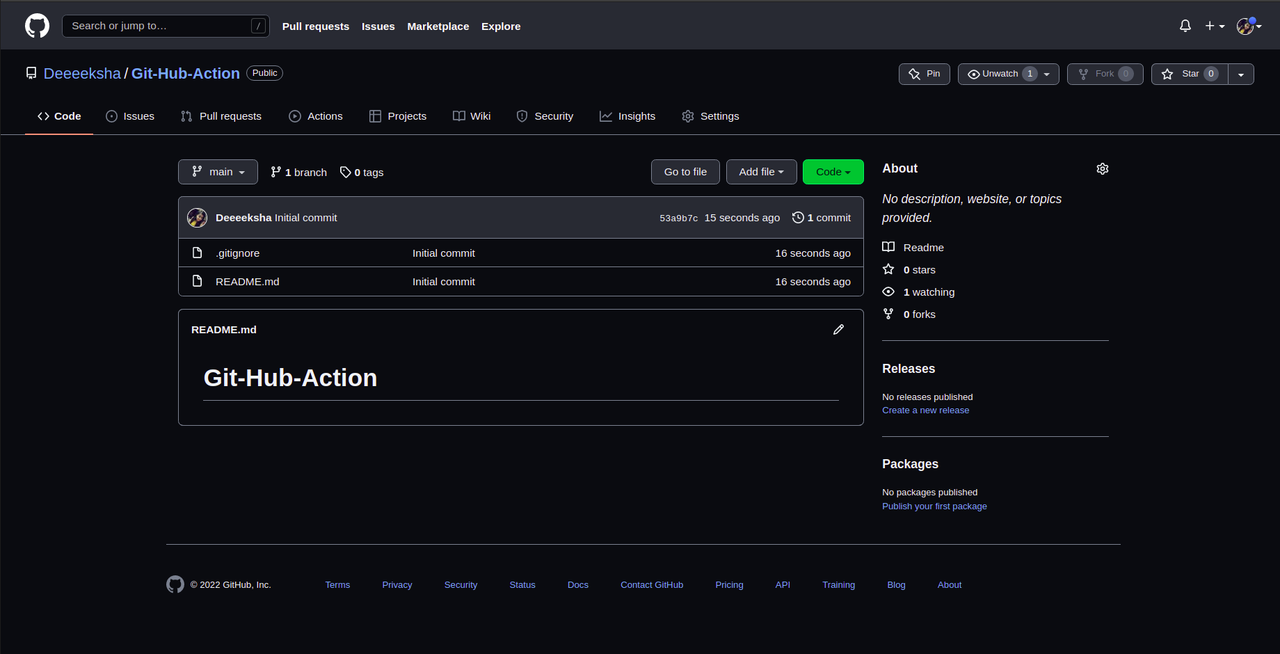
Task: Expand the Star lists dropdown arrow
Action: tap(1241, 74)
